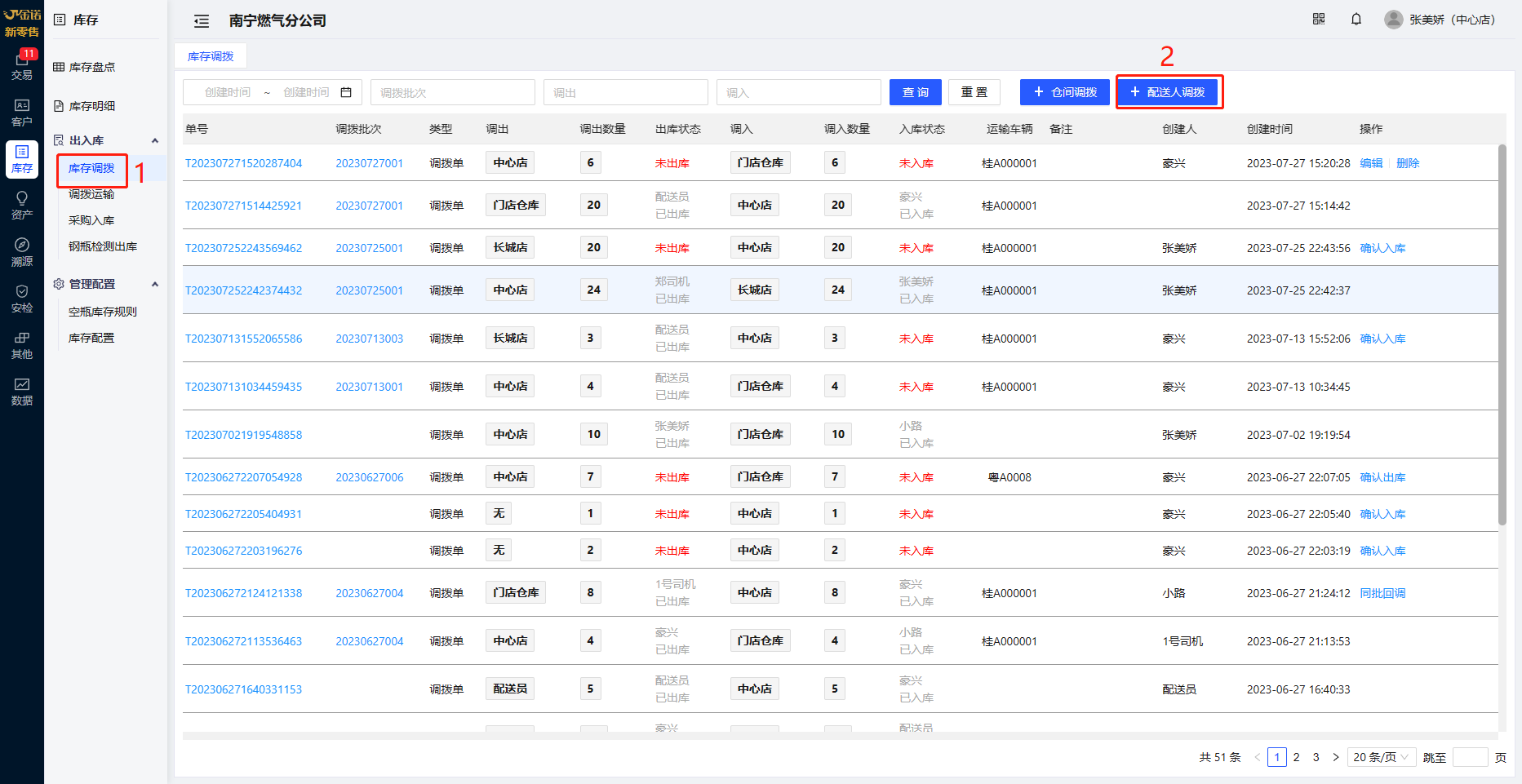Open 库存明细 menu item
The image size is (1522, 784).
point(91,106)
